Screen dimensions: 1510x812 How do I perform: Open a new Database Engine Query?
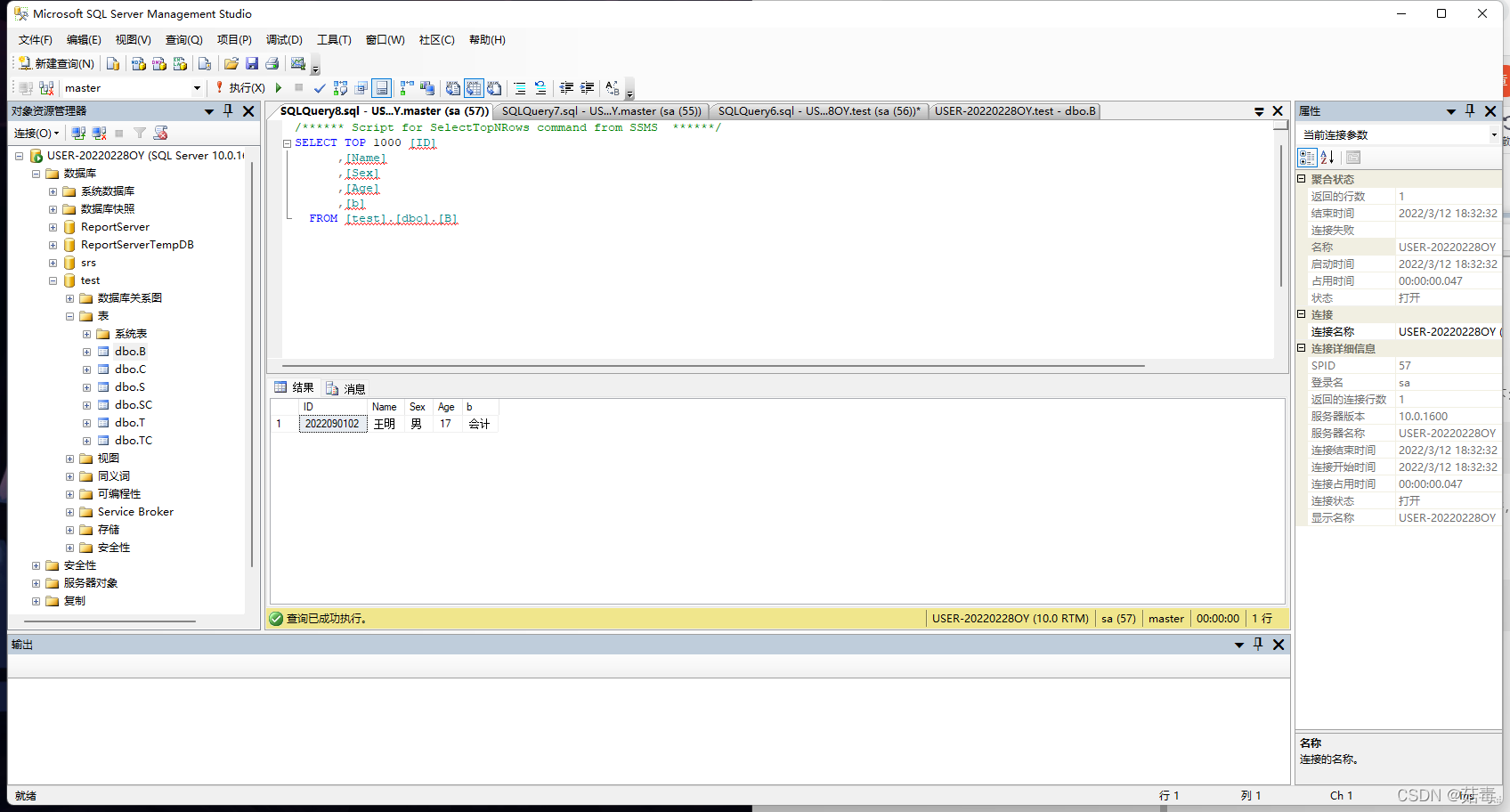tap(113, 63)
